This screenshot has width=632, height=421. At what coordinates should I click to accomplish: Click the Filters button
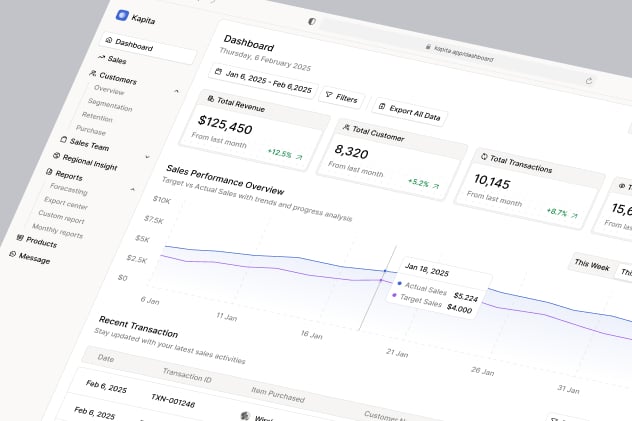[x=342, y=98]
